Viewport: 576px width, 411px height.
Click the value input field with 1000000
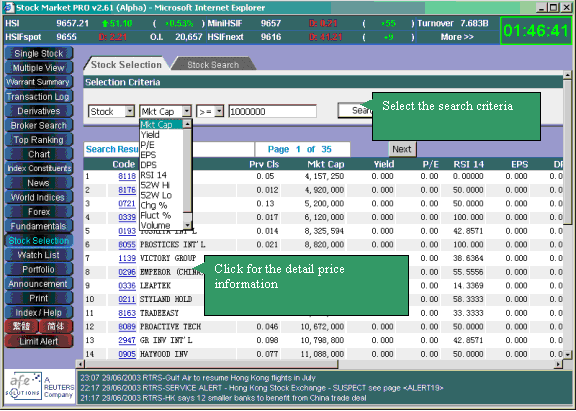272,111
